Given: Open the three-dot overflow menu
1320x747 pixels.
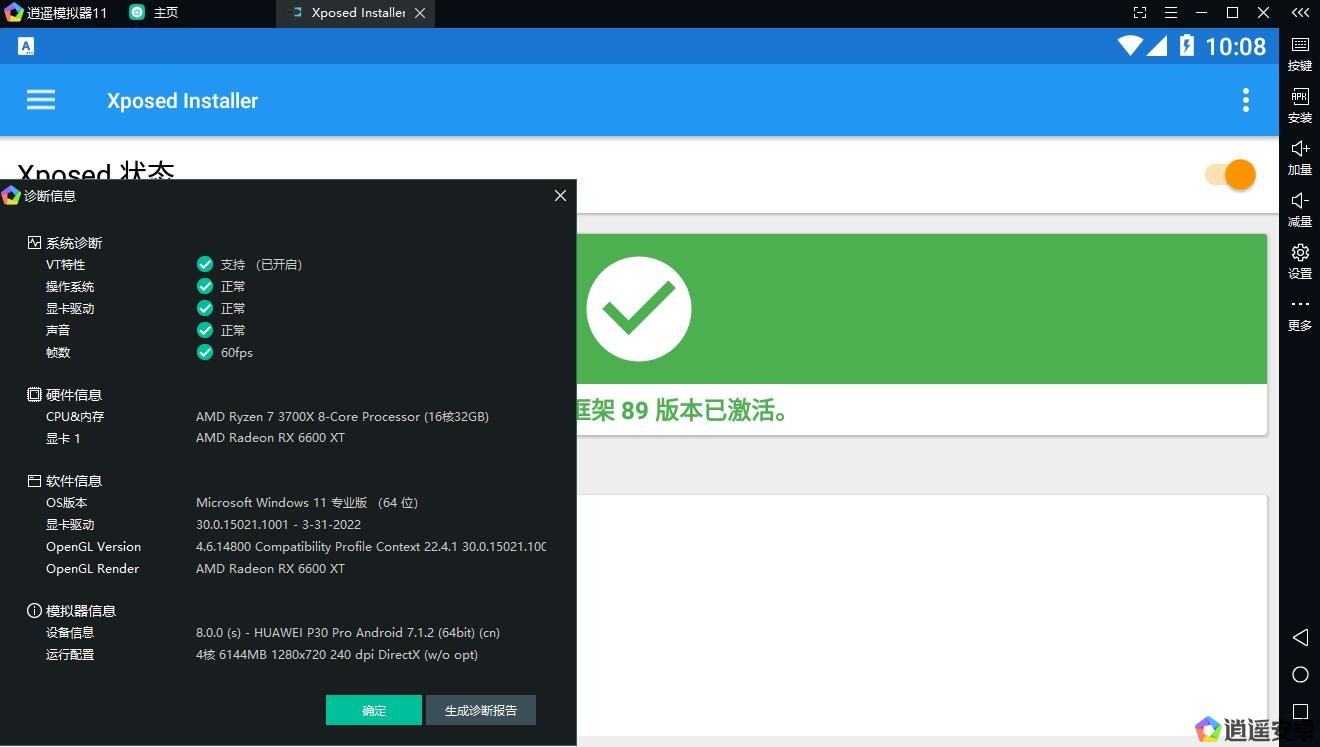Looking at the screenshot, I should [1245, 100].
